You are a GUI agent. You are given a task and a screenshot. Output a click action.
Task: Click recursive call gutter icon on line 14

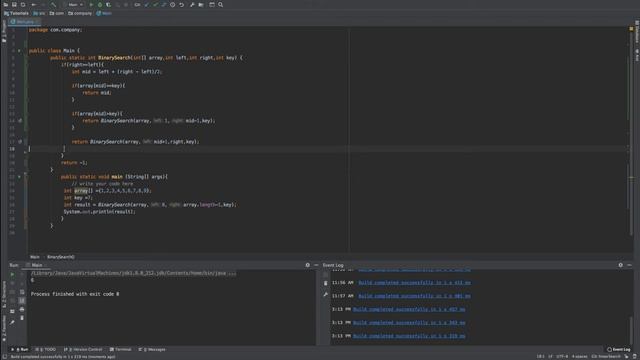(x=20, y=121)
